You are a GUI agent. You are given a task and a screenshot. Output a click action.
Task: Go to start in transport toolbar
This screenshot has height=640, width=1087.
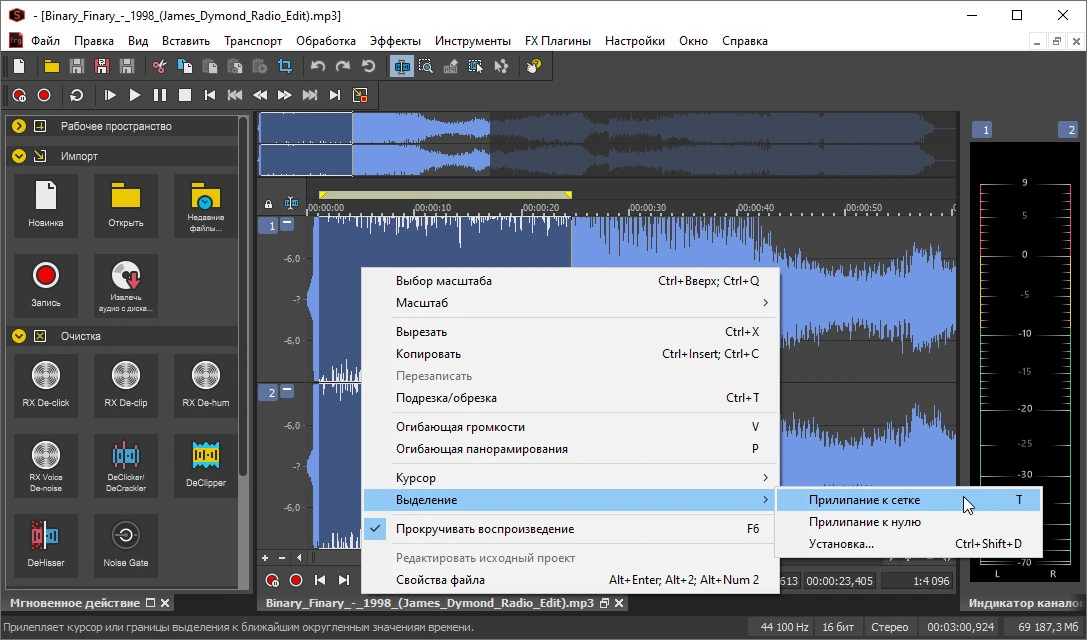pos(209,95)
